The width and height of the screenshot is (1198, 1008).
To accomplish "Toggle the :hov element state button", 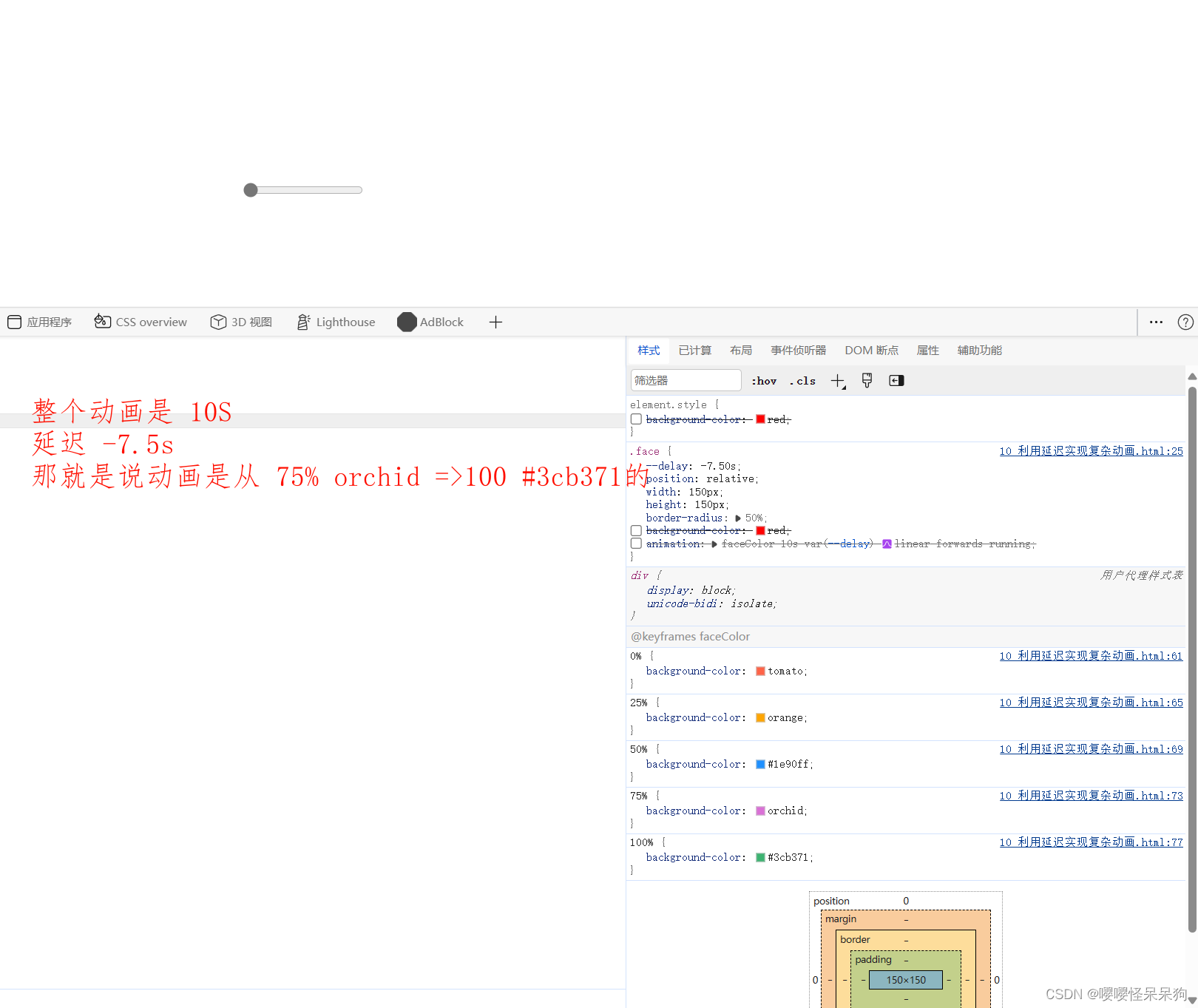I will [764, 381].
